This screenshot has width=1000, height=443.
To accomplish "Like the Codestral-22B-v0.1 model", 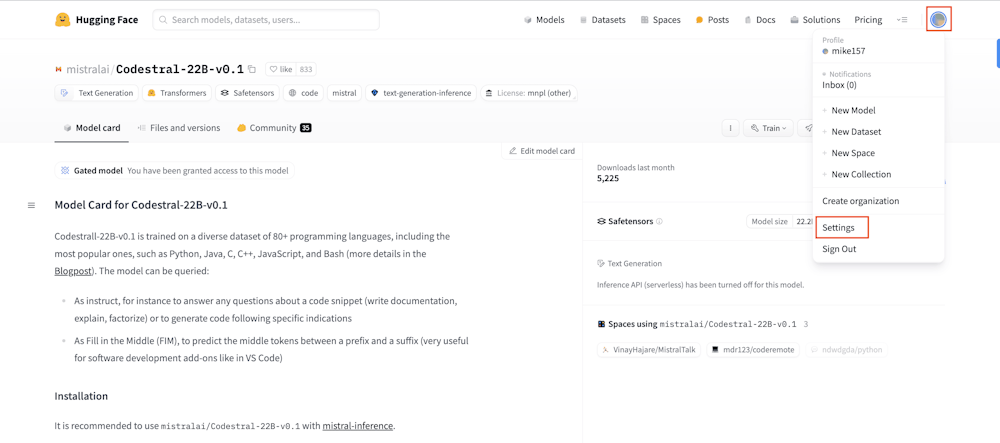I will pos(280,69).
